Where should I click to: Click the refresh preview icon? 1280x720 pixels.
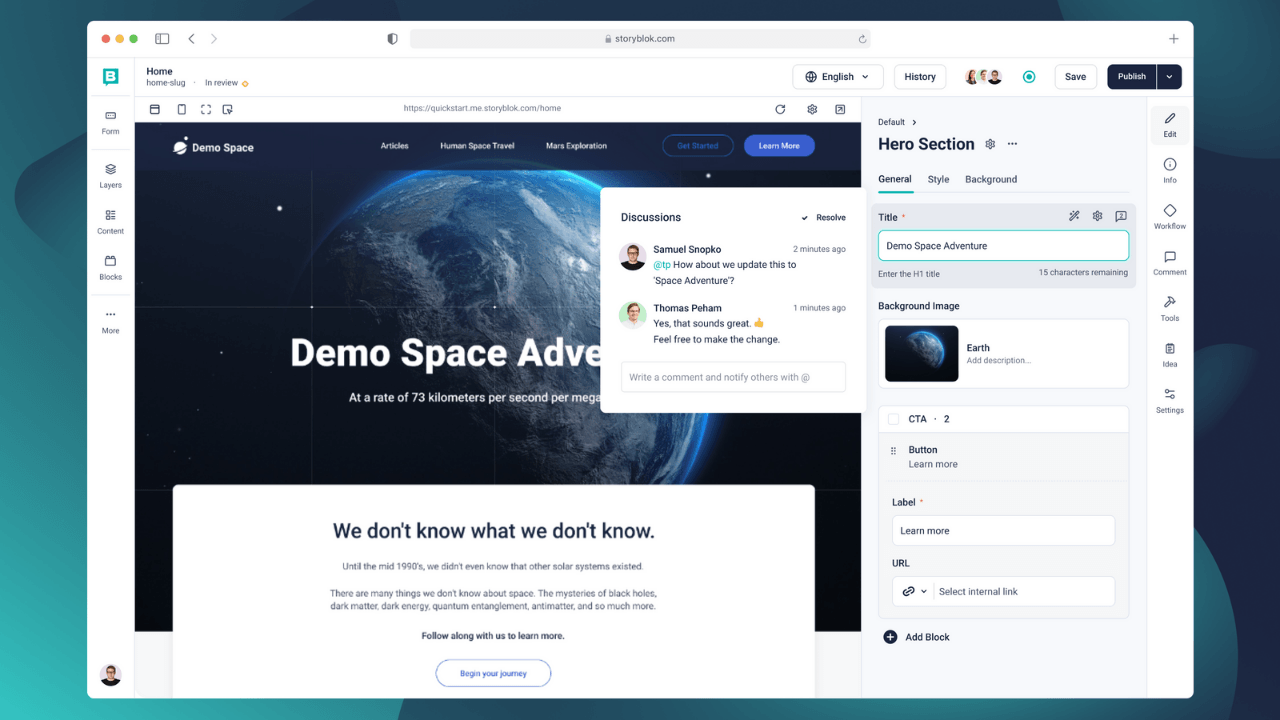[x=780, y=109]
